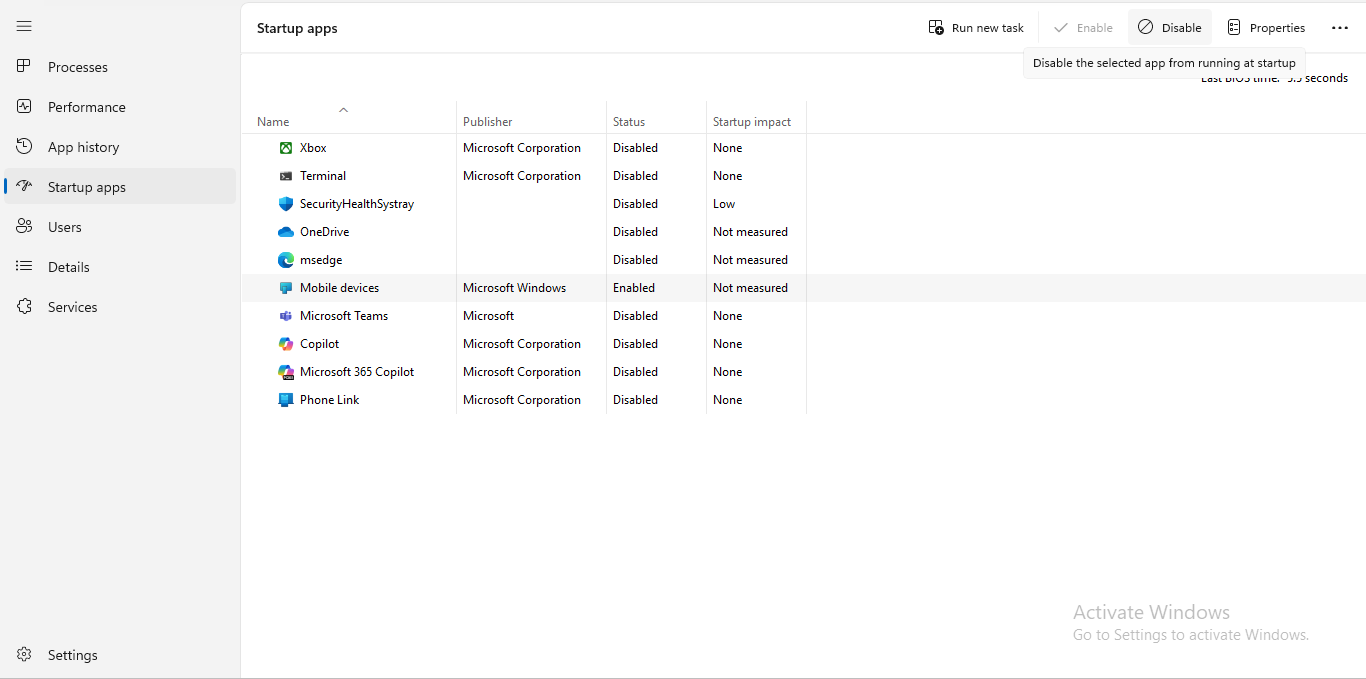The height and width of the screenshot is (679, 1366).
Task: Disable the selected startup app
Action: pos(1169,28)
